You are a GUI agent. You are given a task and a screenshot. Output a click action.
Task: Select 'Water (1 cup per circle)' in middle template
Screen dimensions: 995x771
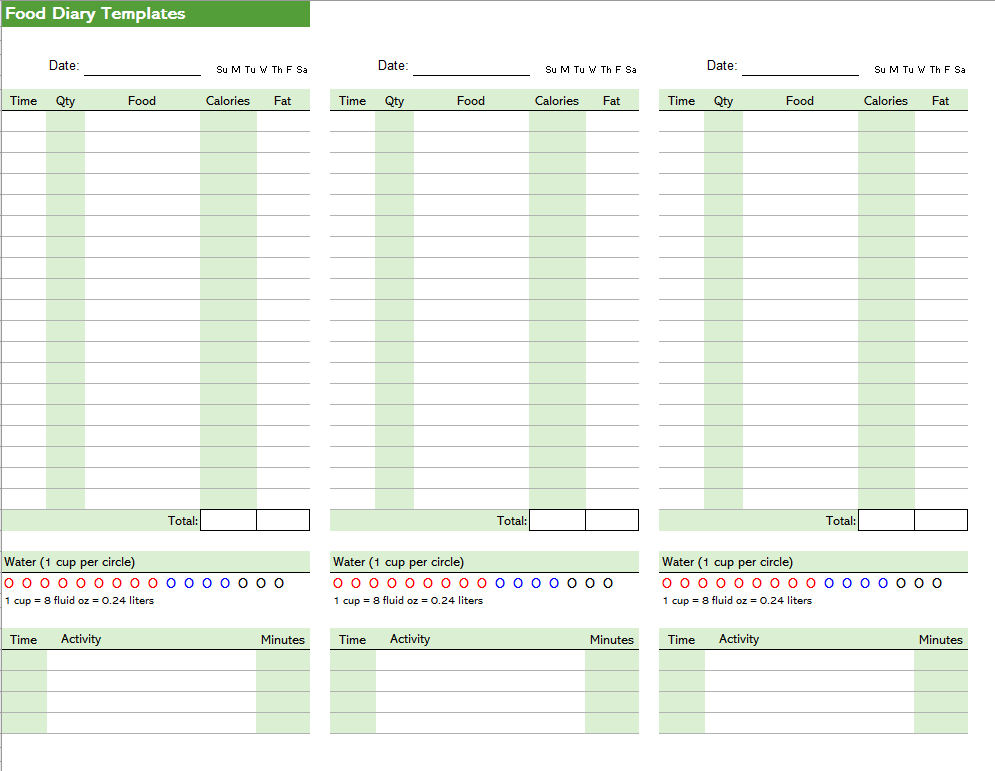[x=399, y=562]
